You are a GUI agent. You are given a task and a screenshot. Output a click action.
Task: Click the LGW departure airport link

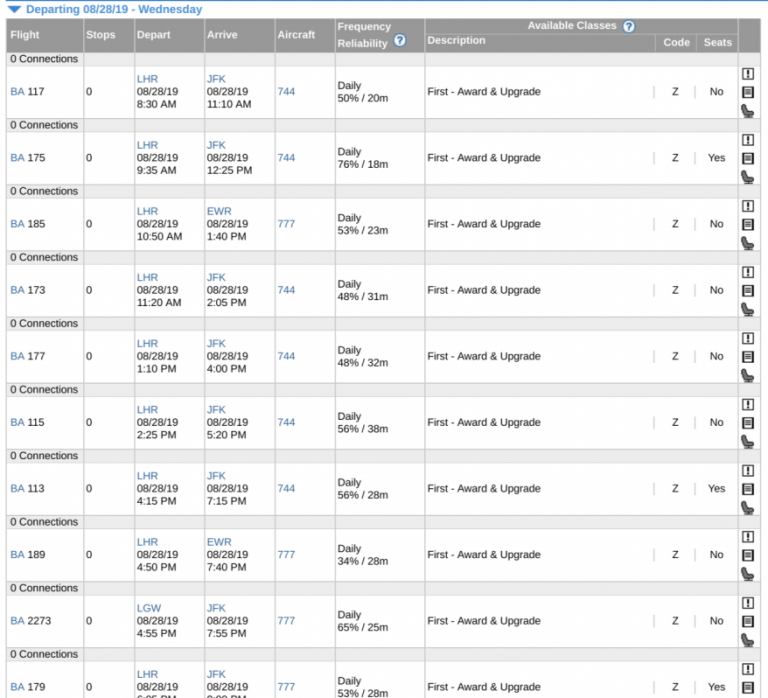click(148, 608)
